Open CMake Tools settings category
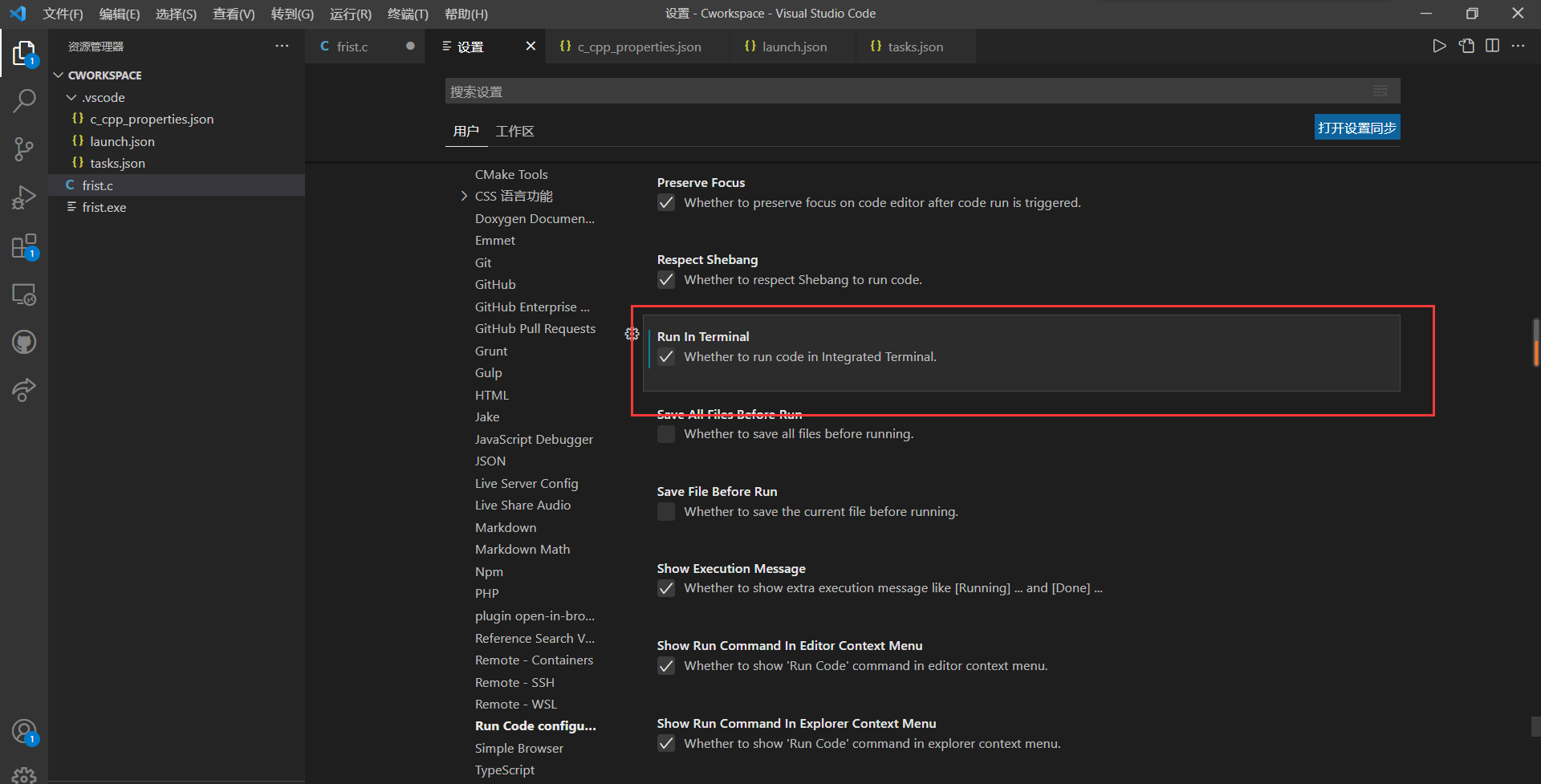Image resolution: width=1541 pixels, height=784 pixels. click(x=511, y=174)
